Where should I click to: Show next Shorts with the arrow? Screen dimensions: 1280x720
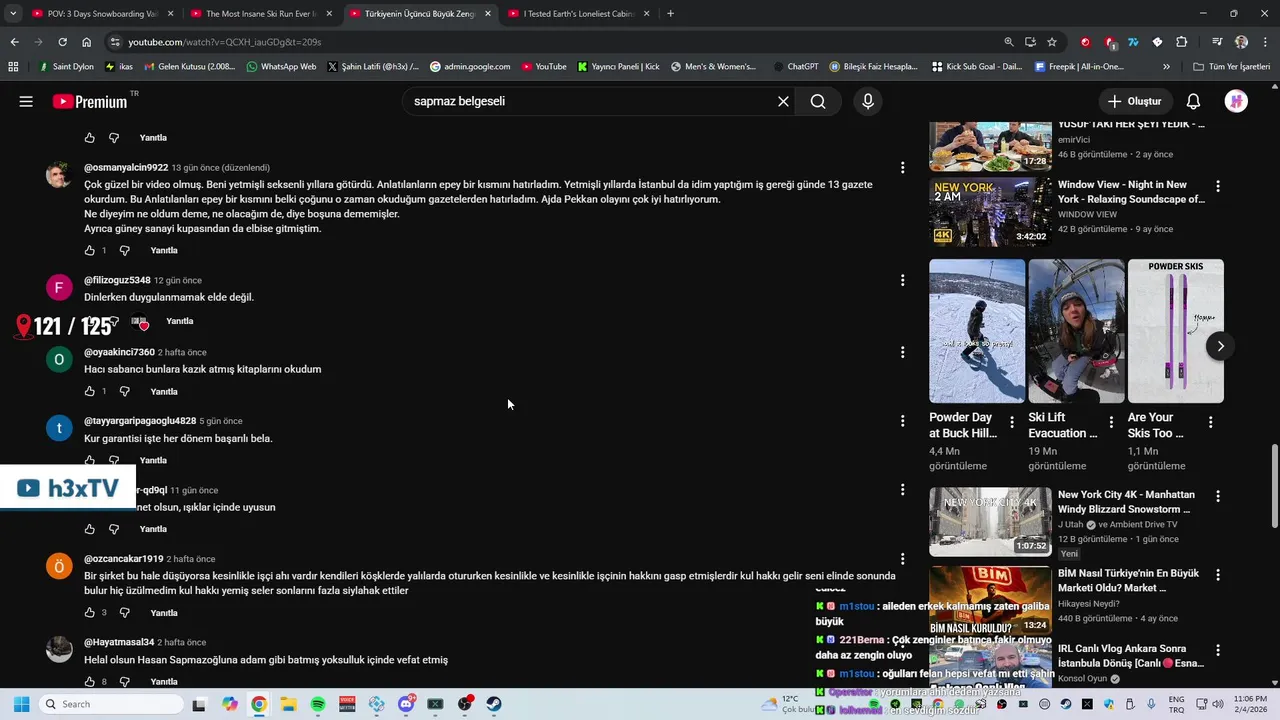tap(1220, 346)
